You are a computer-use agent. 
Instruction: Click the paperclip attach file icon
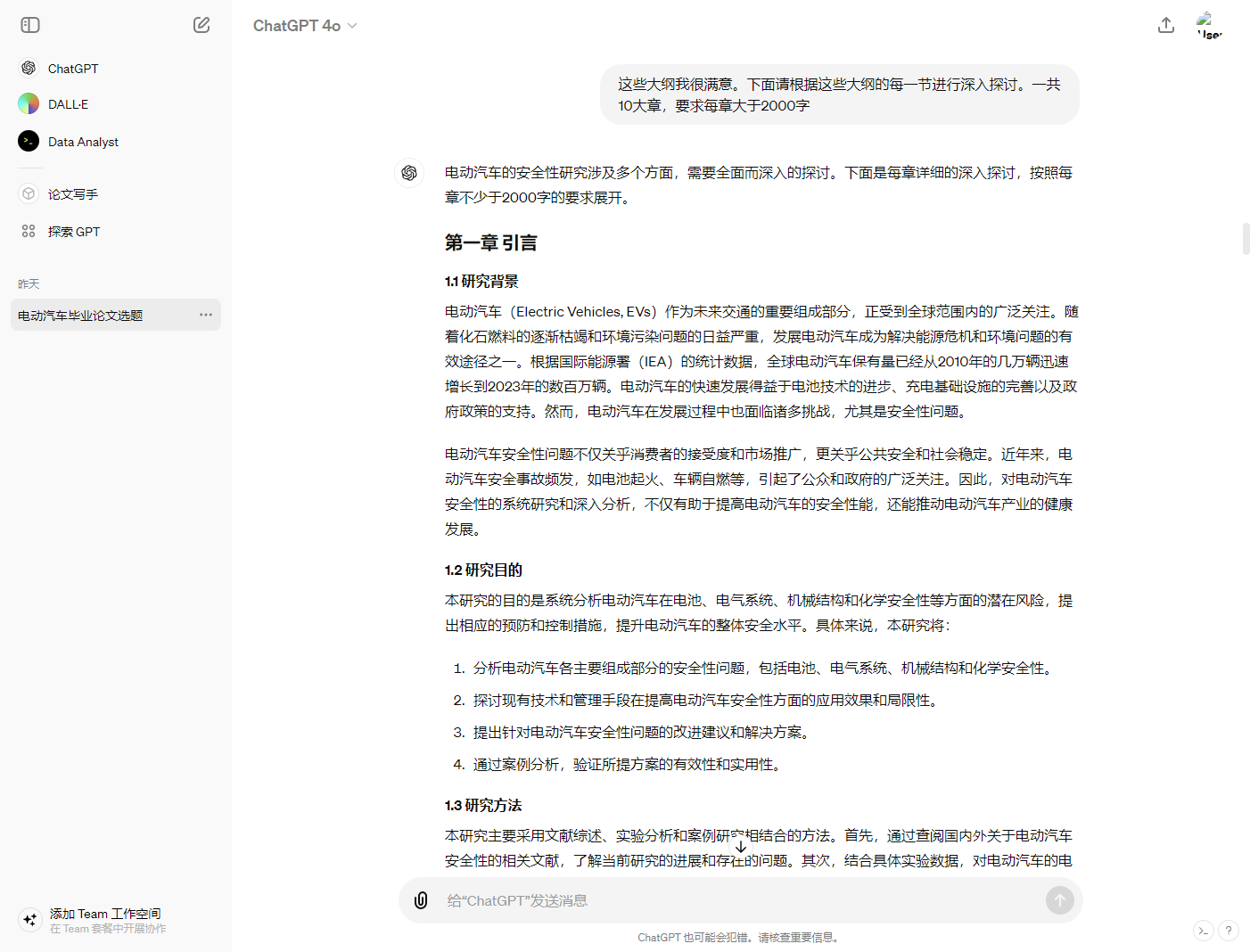421,900
